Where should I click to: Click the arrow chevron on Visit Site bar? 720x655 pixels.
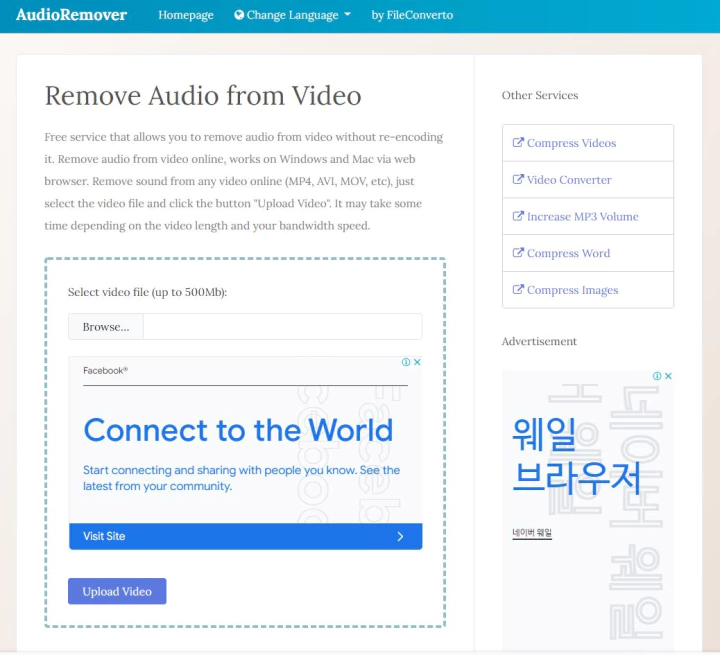click(400, 536)
